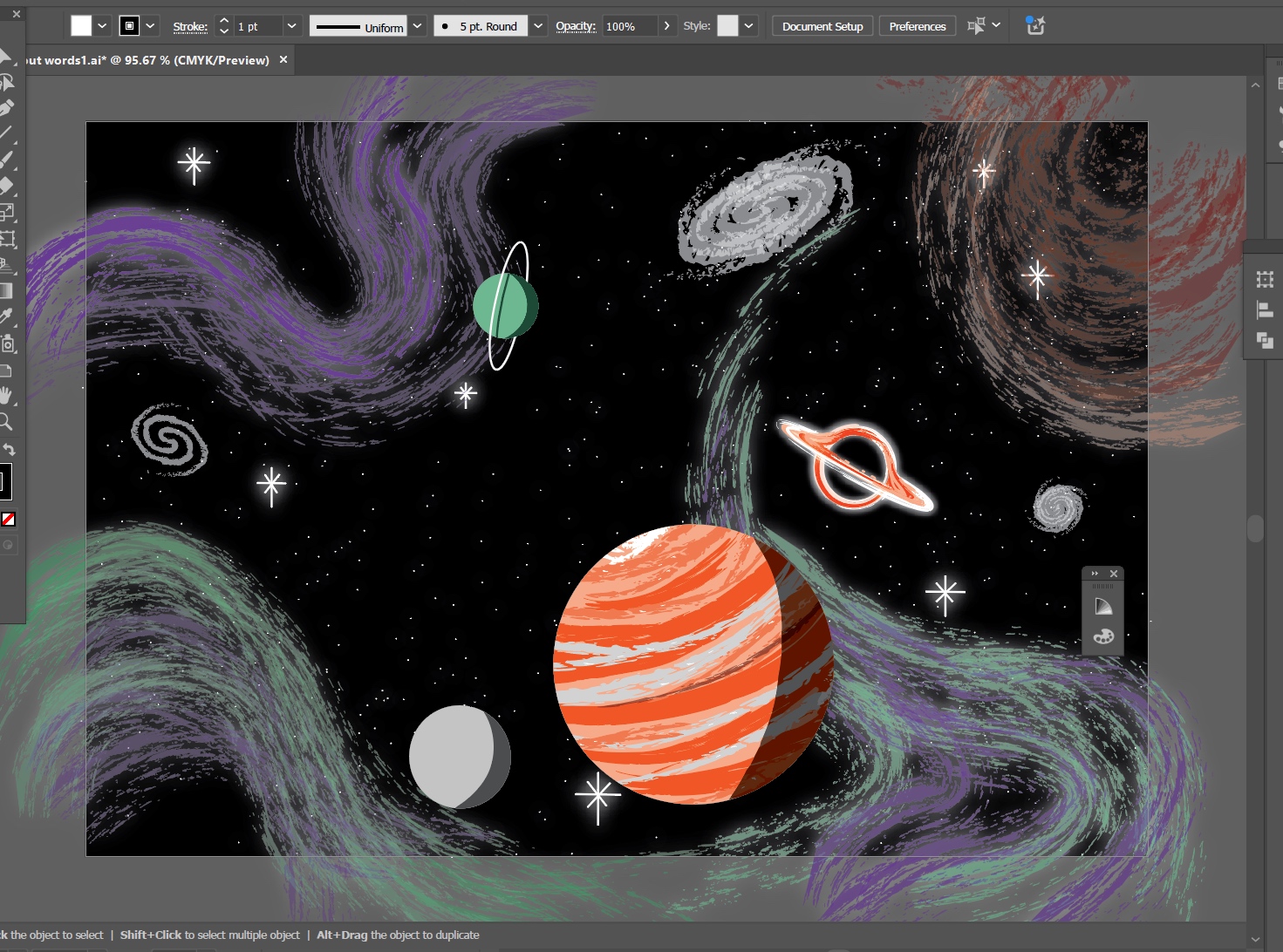Open the Preferences button
The image size is (1283, 952).
[917, 26]
